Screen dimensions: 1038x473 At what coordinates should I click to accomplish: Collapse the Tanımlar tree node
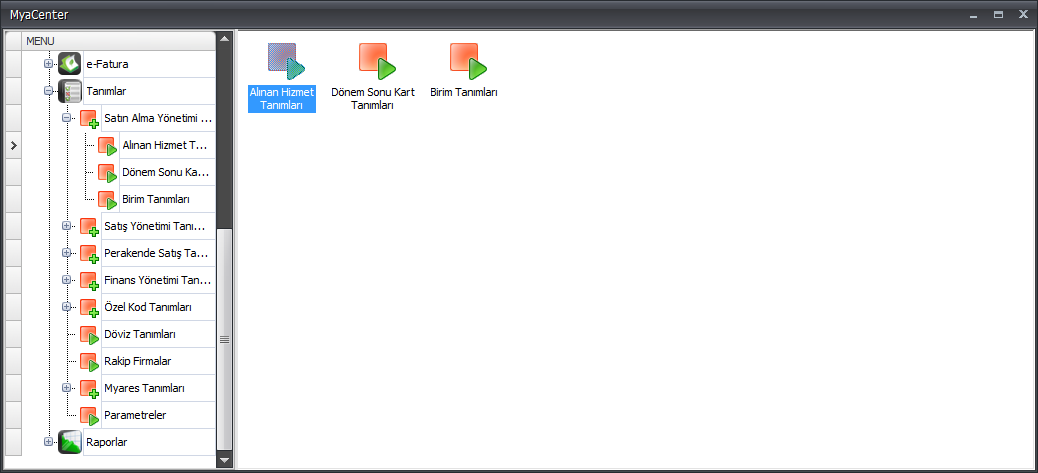(x=48, y=91)
